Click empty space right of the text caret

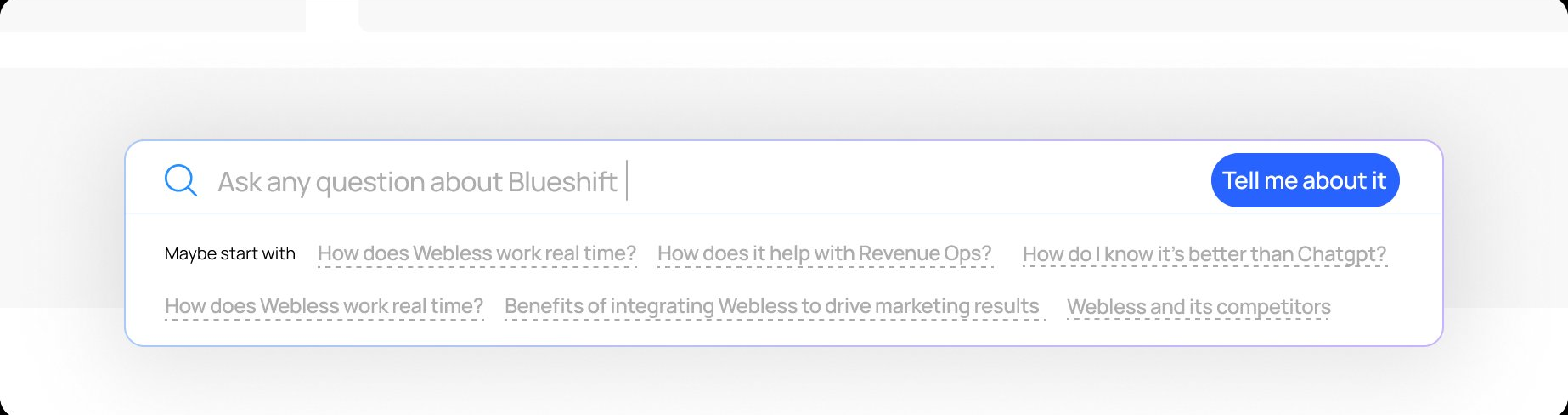(917, 180)
